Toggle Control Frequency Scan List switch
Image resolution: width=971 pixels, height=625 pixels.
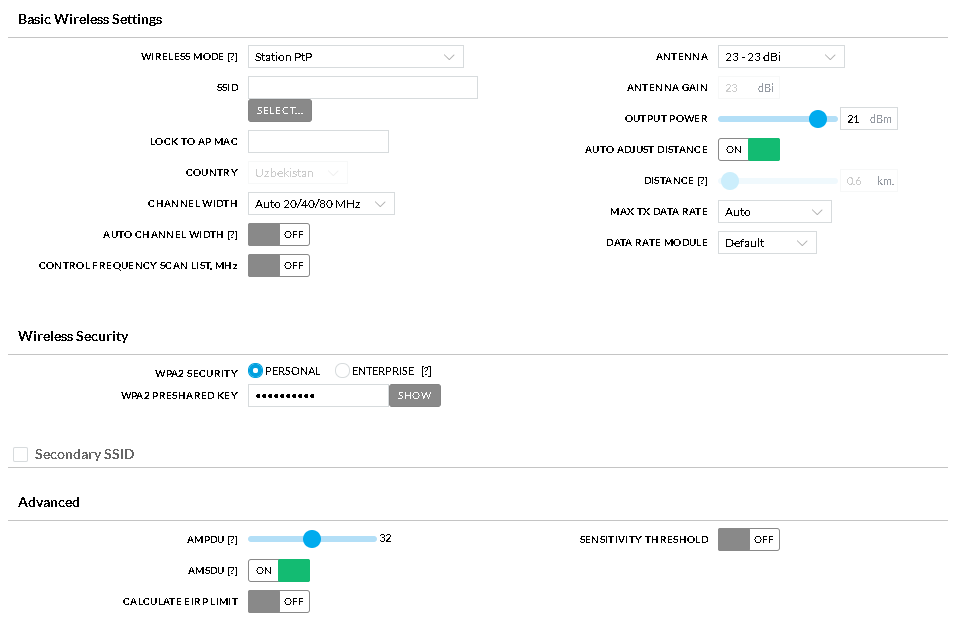[279, 266]
